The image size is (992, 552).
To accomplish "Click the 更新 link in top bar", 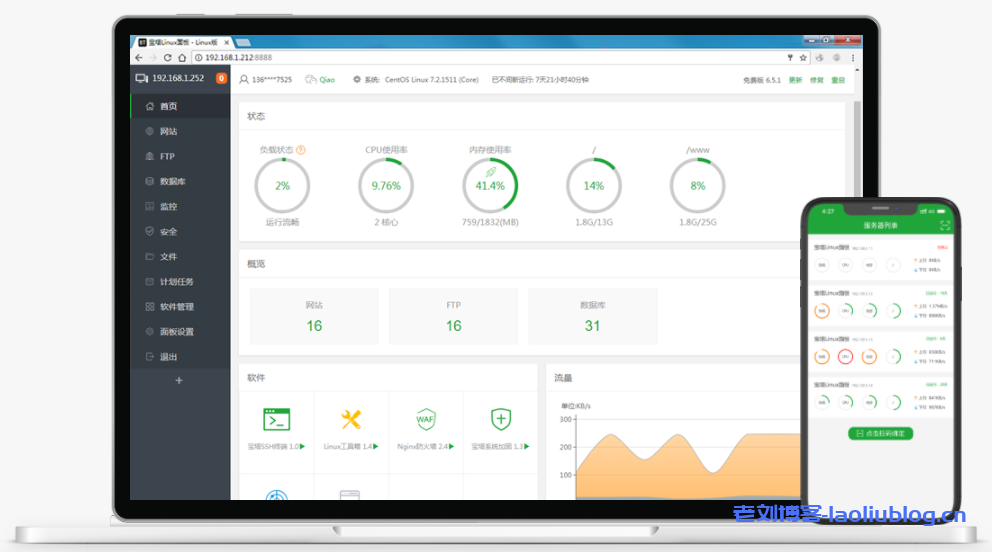I will [795, 80].
